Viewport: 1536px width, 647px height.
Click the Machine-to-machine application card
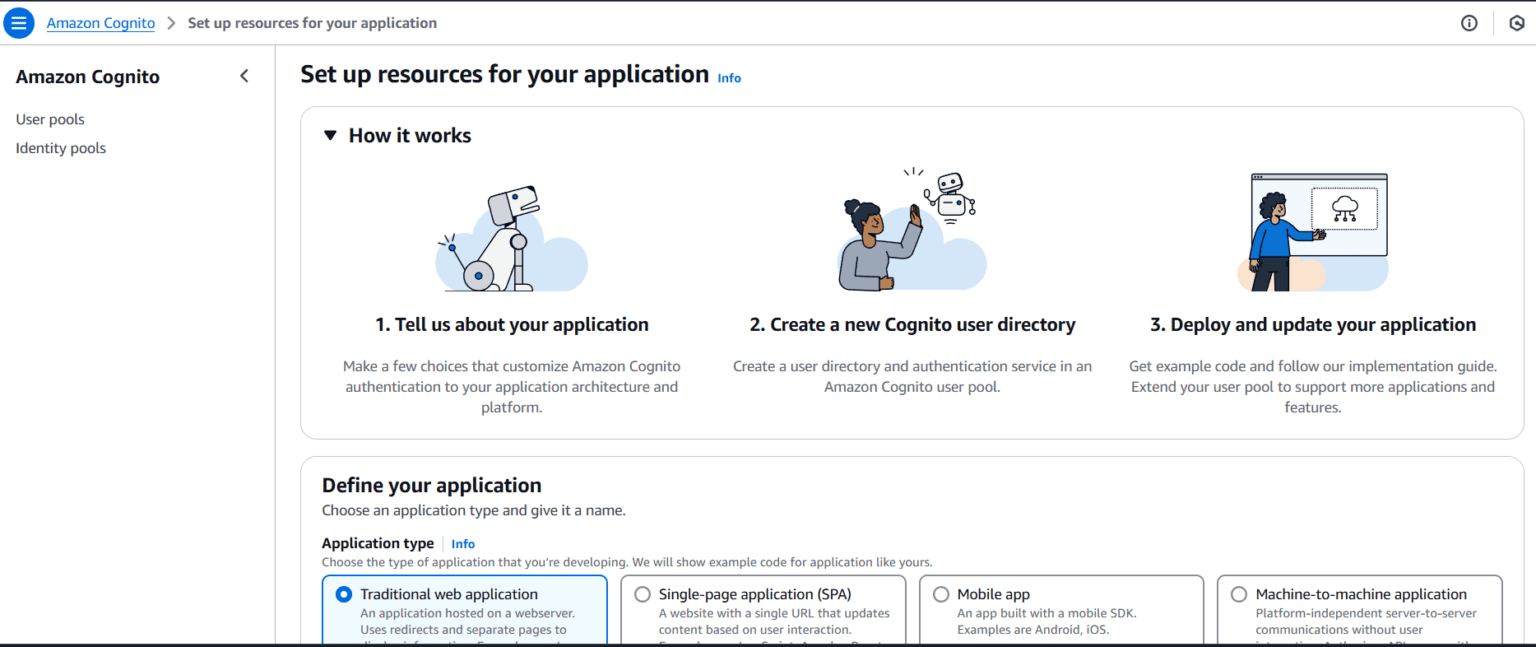(x=1360, y=610)
